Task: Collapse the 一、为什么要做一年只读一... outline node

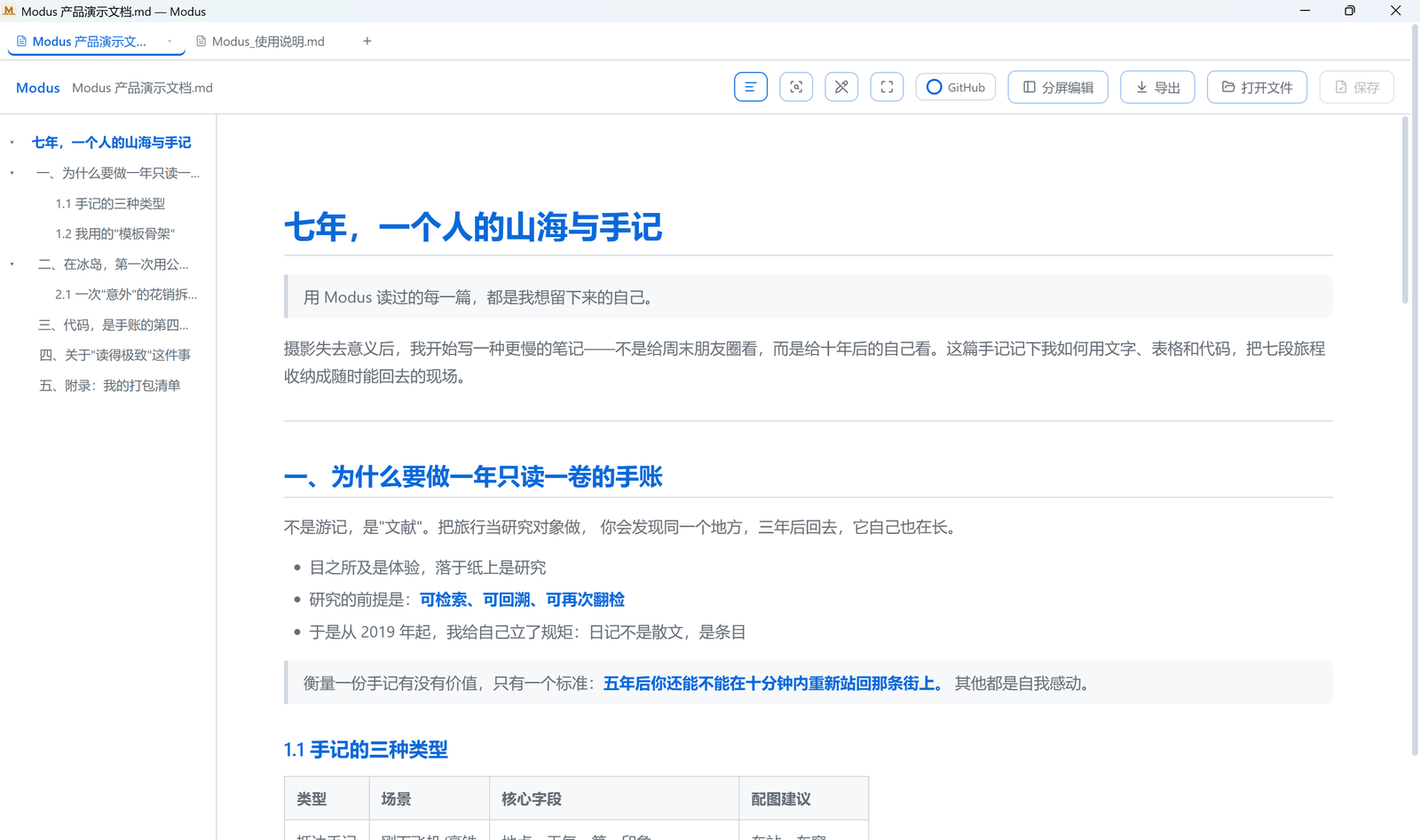Action: (x=12, y=173)
